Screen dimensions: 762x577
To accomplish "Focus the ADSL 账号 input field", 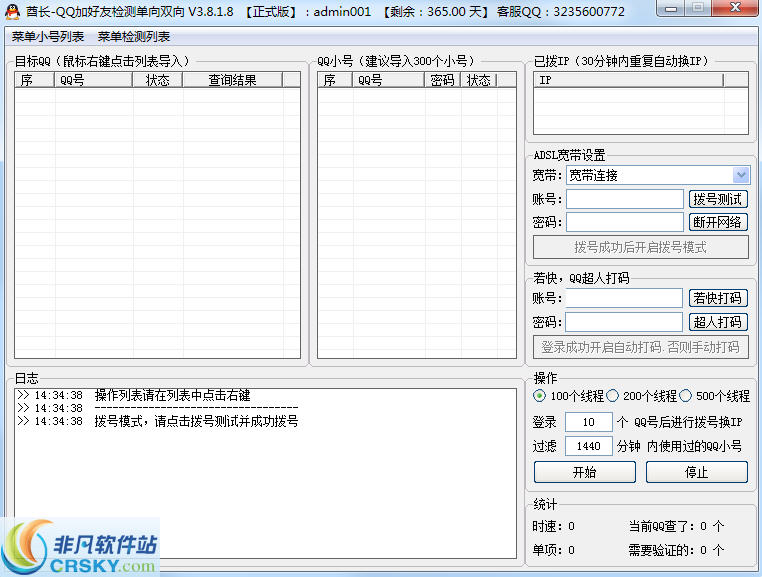I will pyautogui.click(x=625, y=199).
